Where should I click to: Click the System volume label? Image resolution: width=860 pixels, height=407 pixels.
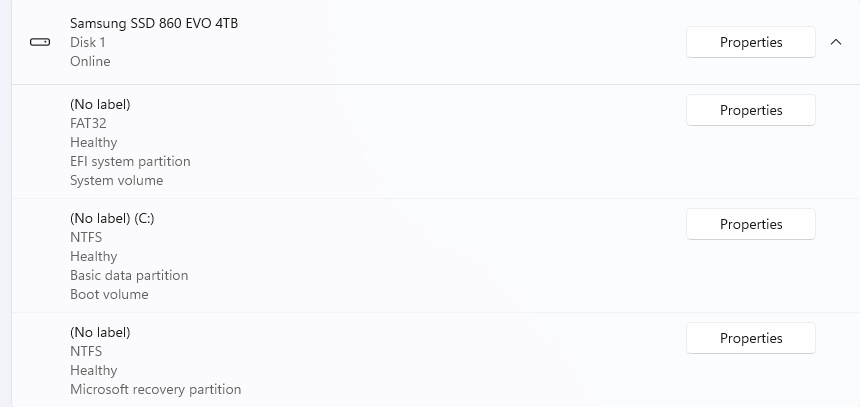point(116,180)
